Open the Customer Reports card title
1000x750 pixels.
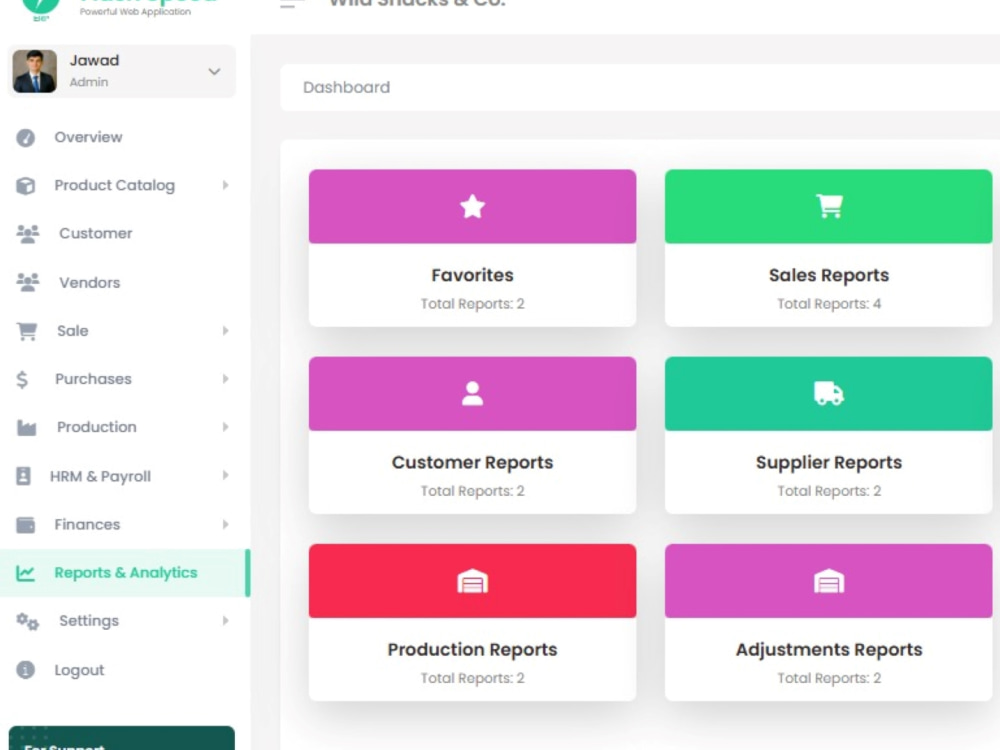[x=473, y=462]
